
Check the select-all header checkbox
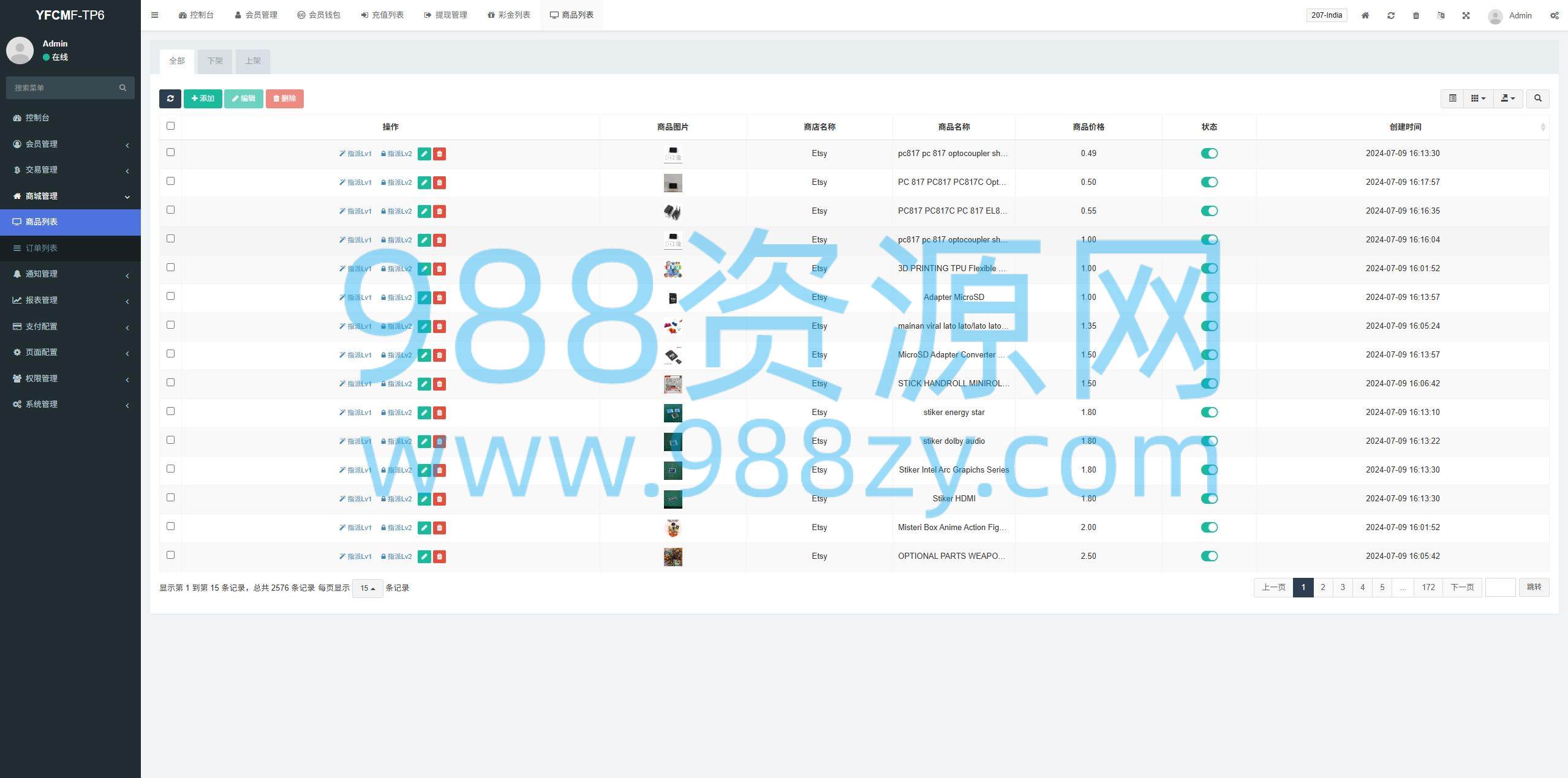pos(170,126)
